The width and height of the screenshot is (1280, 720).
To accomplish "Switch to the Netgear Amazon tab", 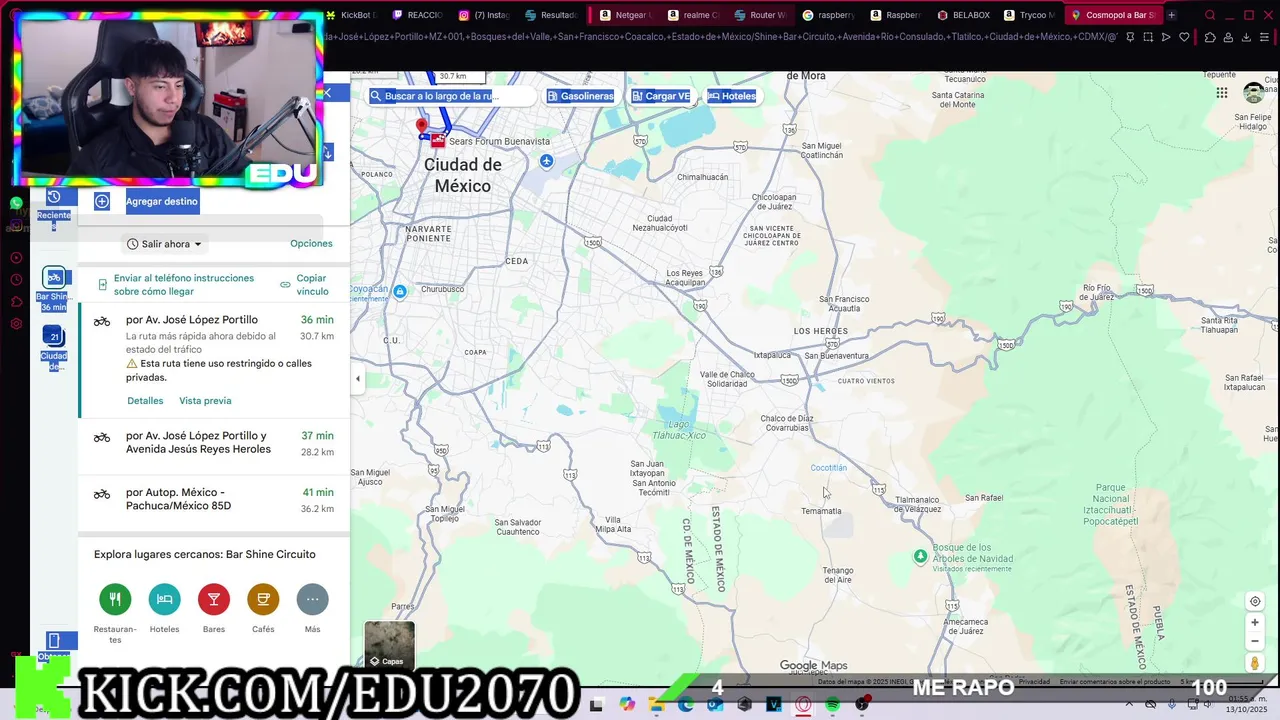I will 624,15.
